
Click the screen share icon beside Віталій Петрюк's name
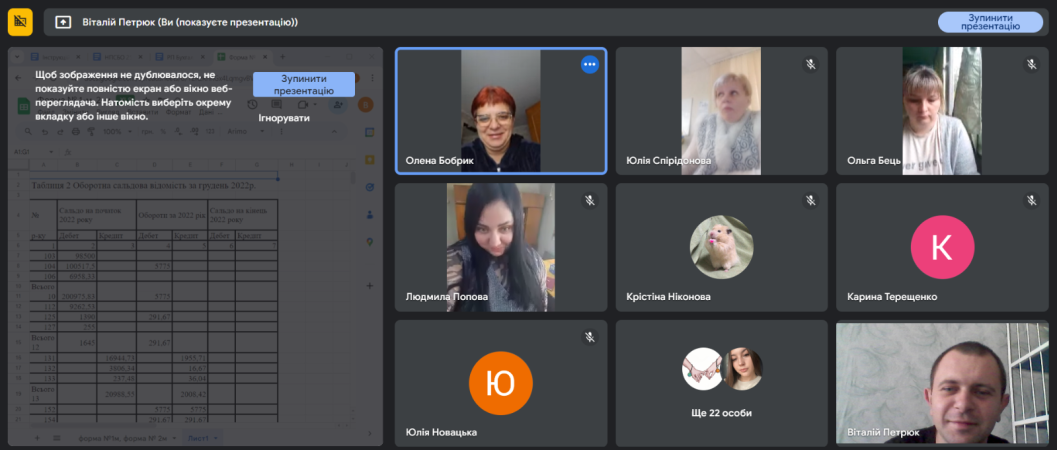(63, 22)
